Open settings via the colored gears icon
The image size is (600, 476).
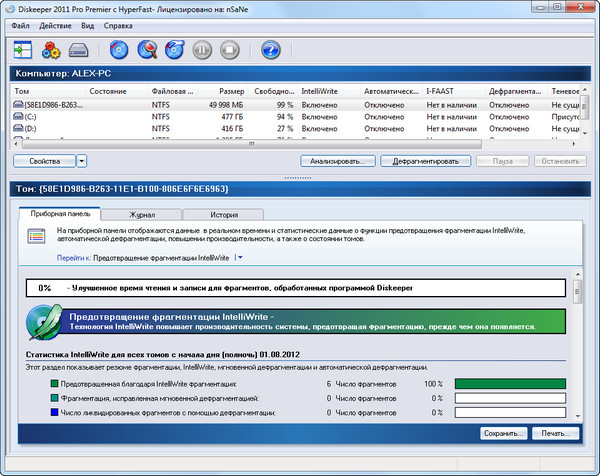point(51,49)
